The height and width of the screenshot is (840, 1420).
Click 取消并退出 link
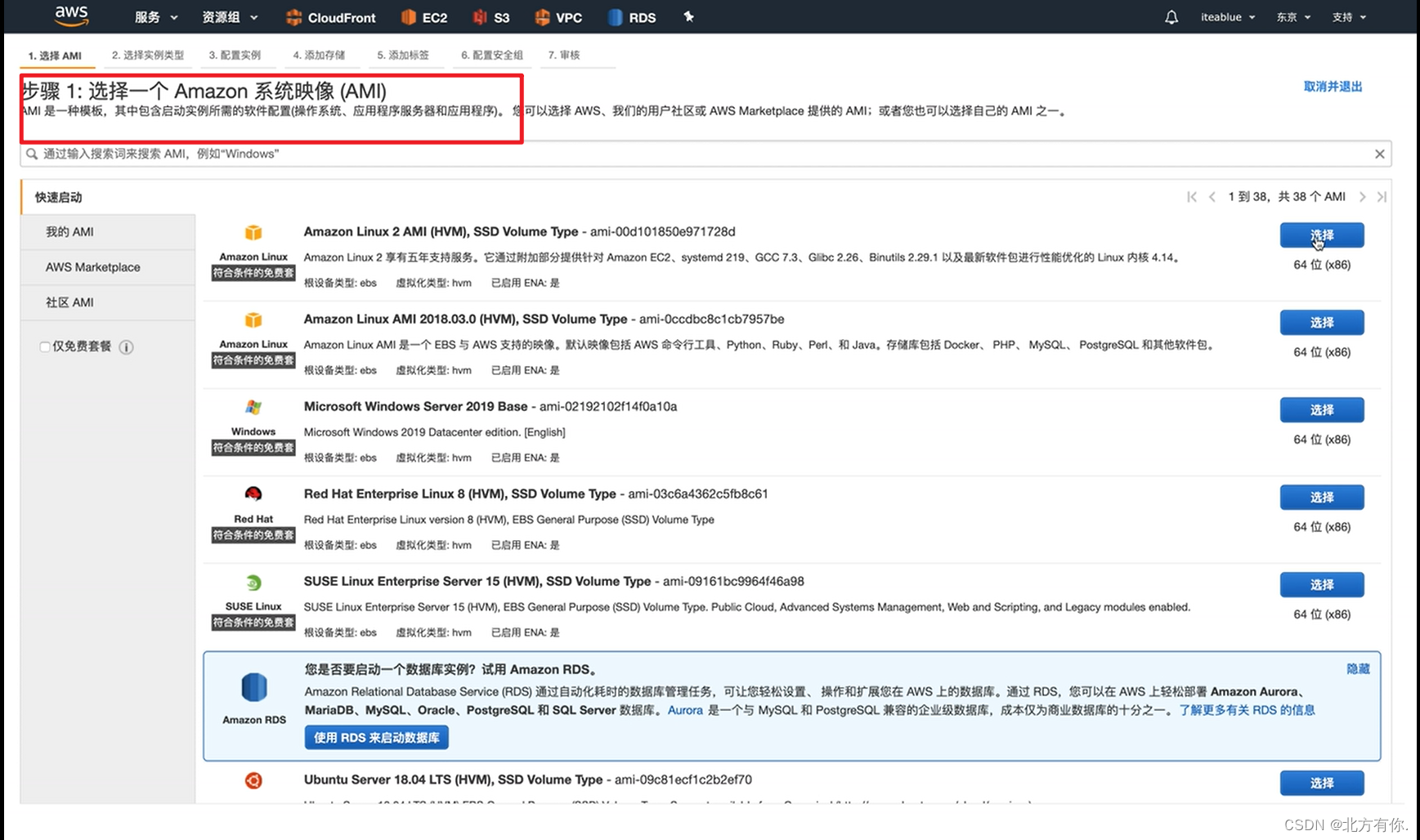[1333, 87]
